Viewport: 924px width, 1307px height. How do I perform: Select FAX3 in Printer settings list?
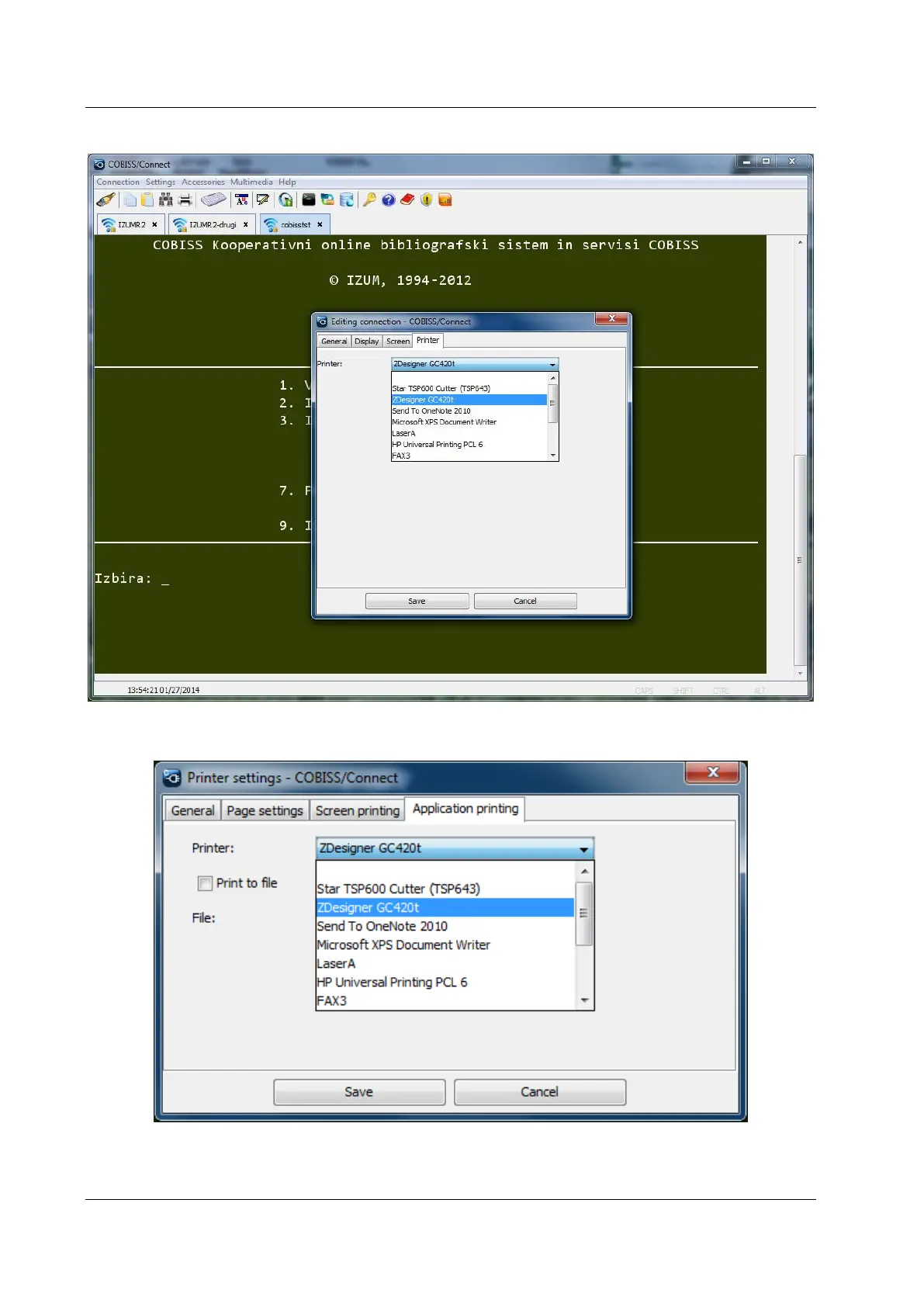tap(445, 1000)
